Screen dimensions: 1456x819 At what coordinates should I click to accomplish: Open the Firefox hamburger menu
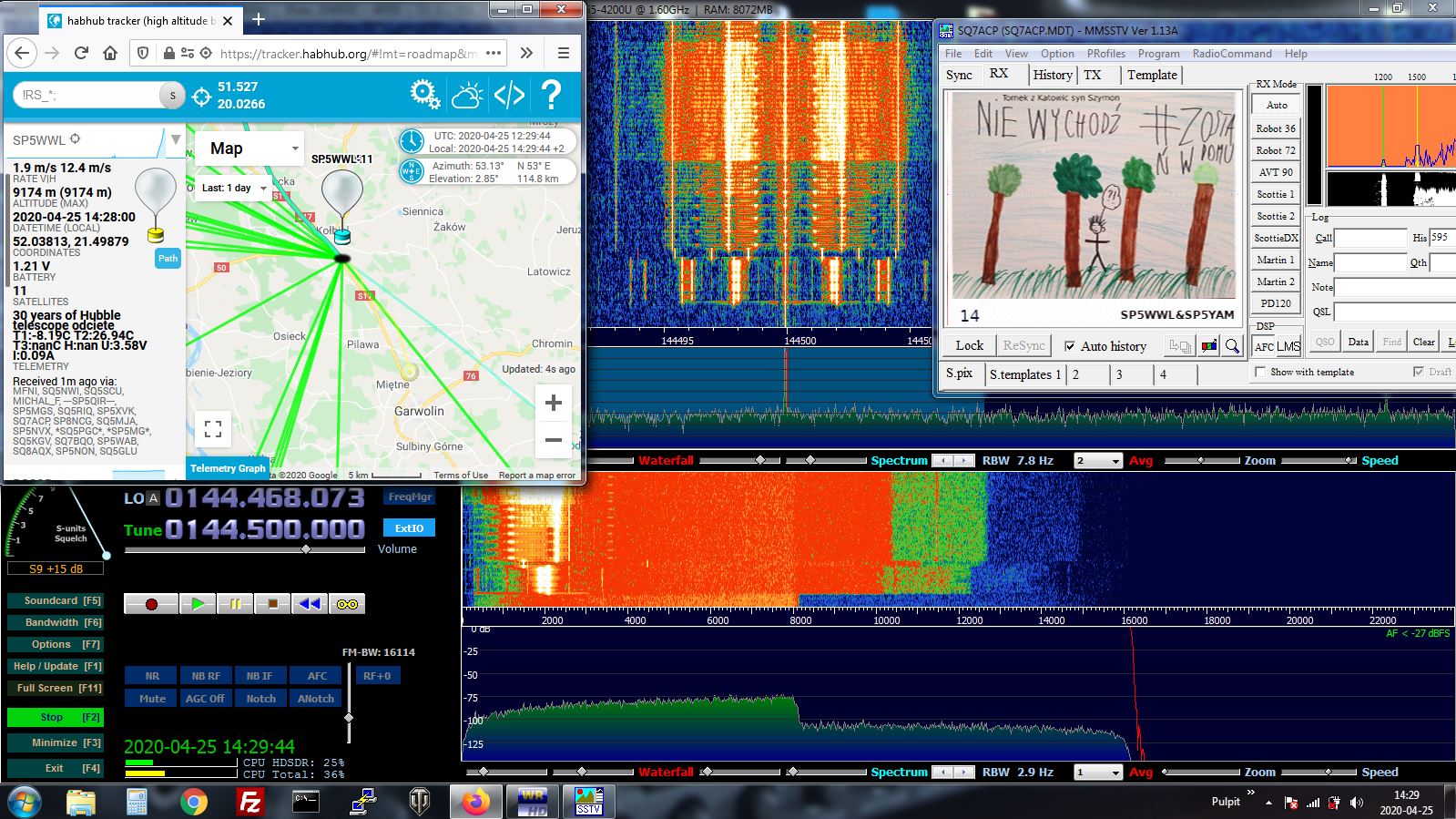tap(564, 53)
